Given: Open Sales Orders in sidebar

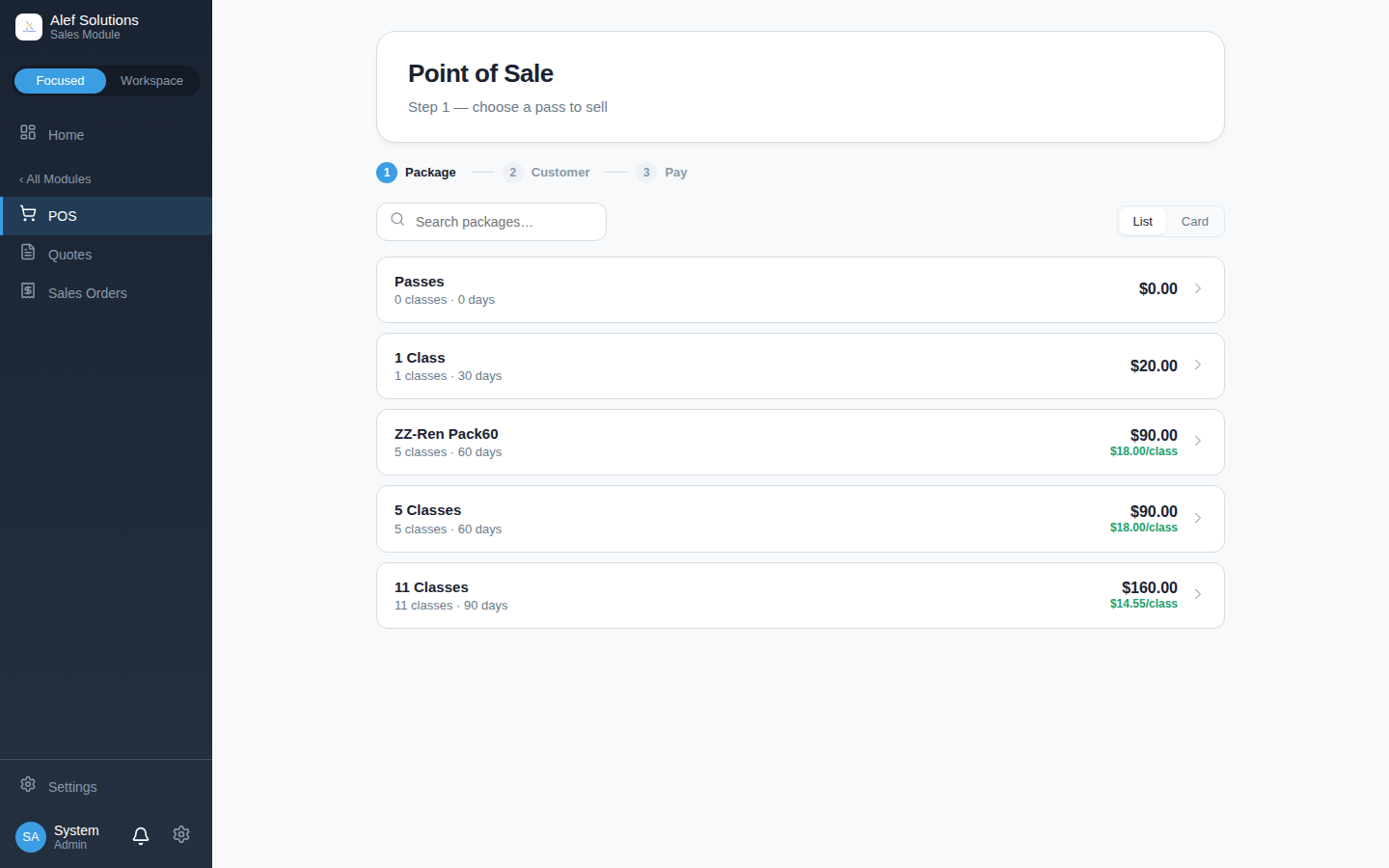Looking at the screenshot, I should pyautogui.click(x=106, y=293).
